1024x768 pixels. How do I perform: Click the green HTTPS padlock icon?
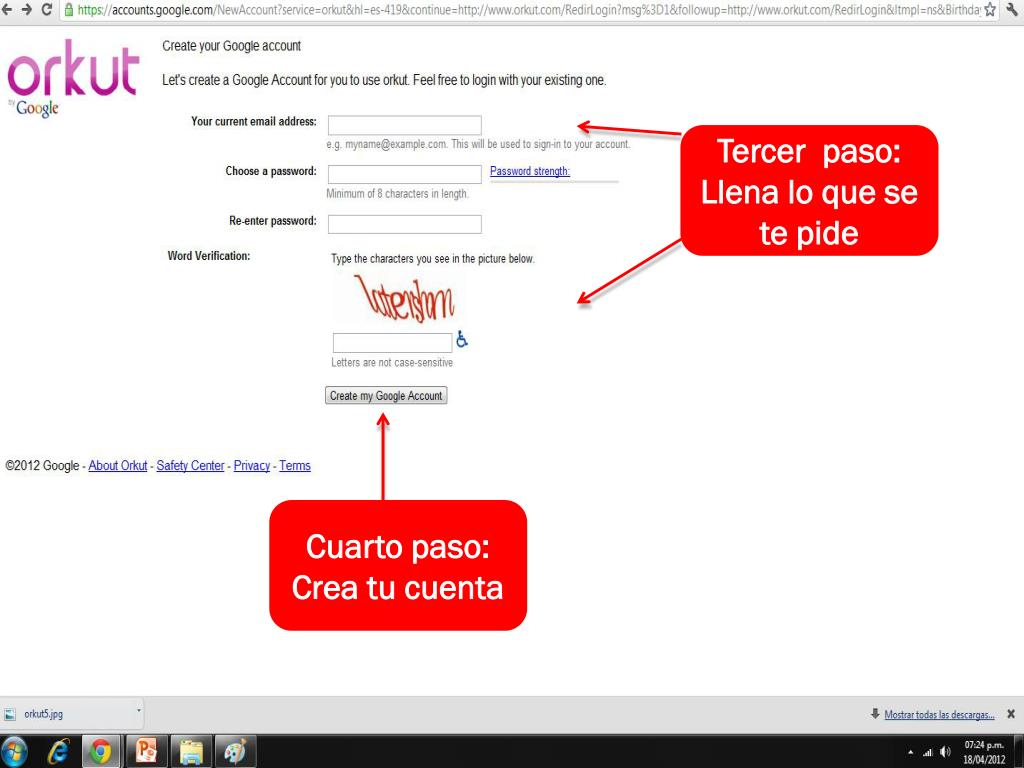coord(69,10)
